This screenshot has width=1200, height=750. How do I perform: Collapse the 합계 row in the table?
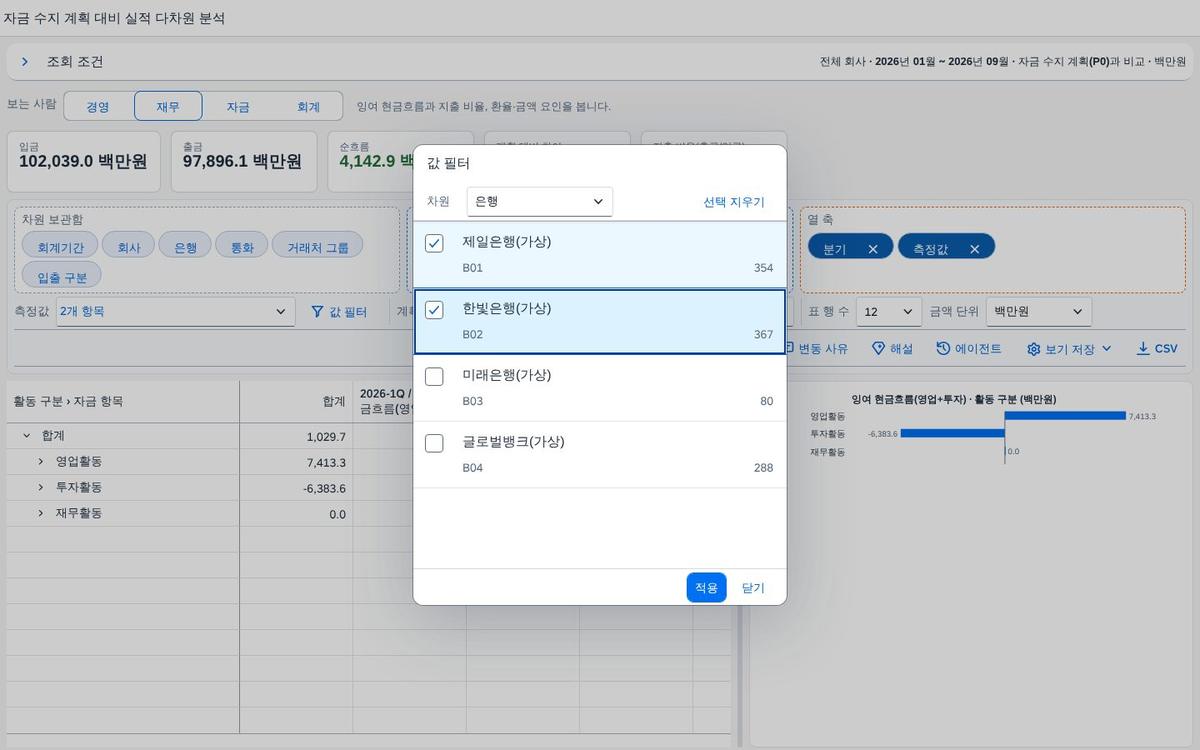(x=26, y=436)
